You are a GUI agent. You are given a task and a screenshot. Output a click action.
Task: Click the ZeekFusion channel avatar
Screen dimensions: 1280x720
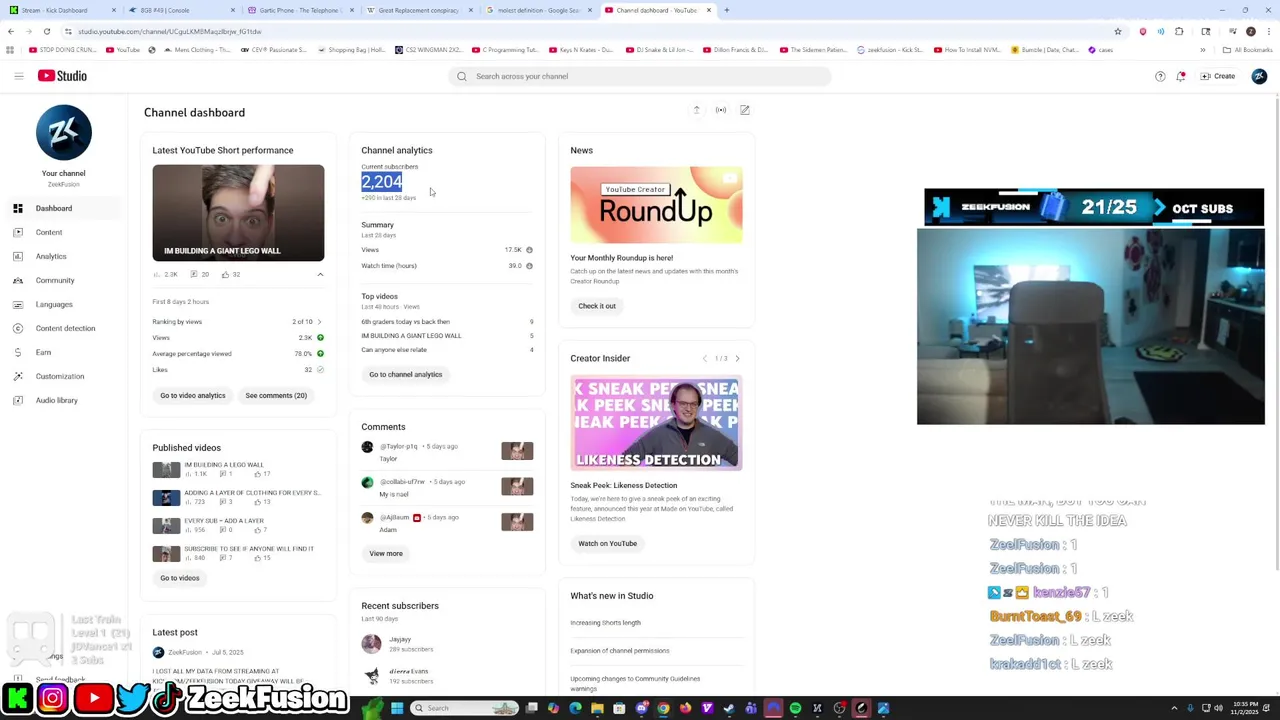(x=63, y=133)
